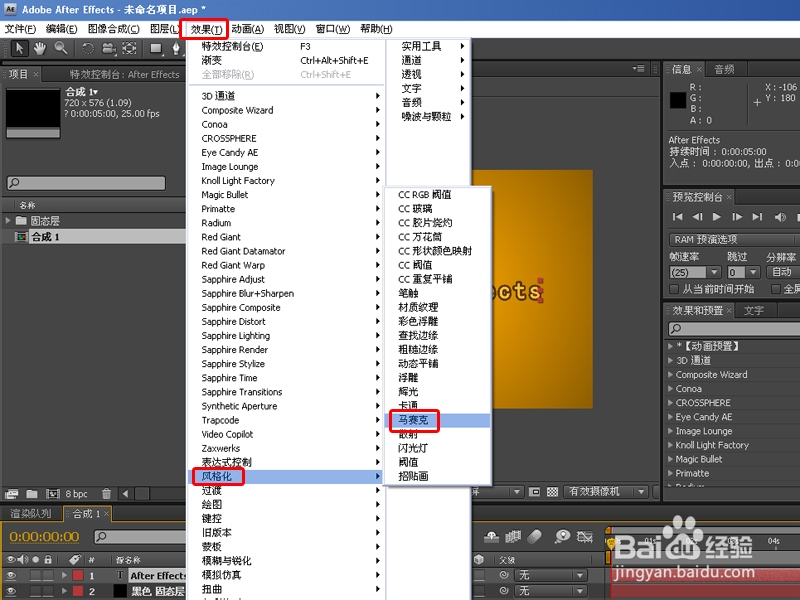
Task: Expand the 固态层 folder in Project panel
Action: point(8,220)
